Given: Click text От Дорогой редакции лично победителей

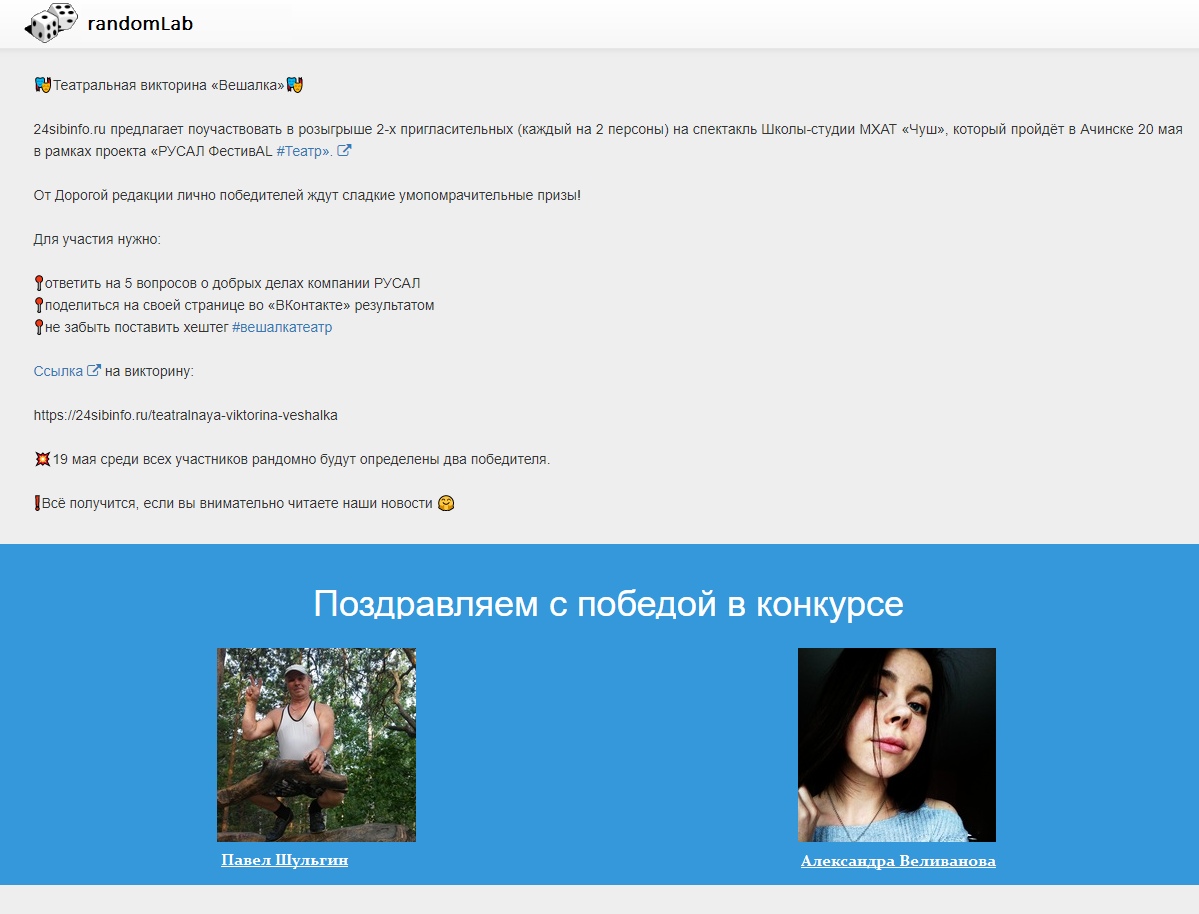Looking at the screenshot, I should point(169,196).
